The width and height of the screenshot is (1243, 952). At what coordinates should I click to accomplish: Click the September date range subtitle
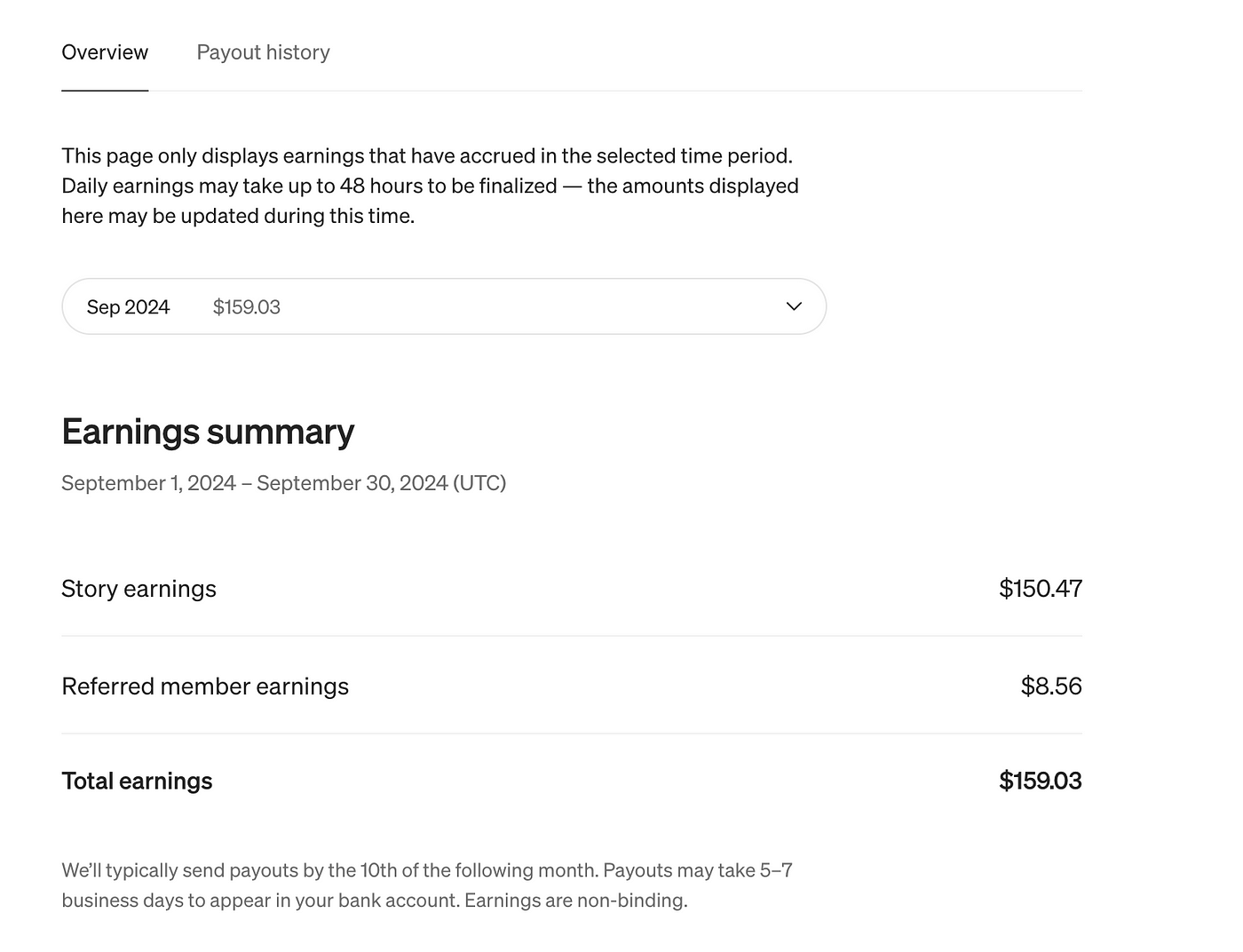pos(283,483)
